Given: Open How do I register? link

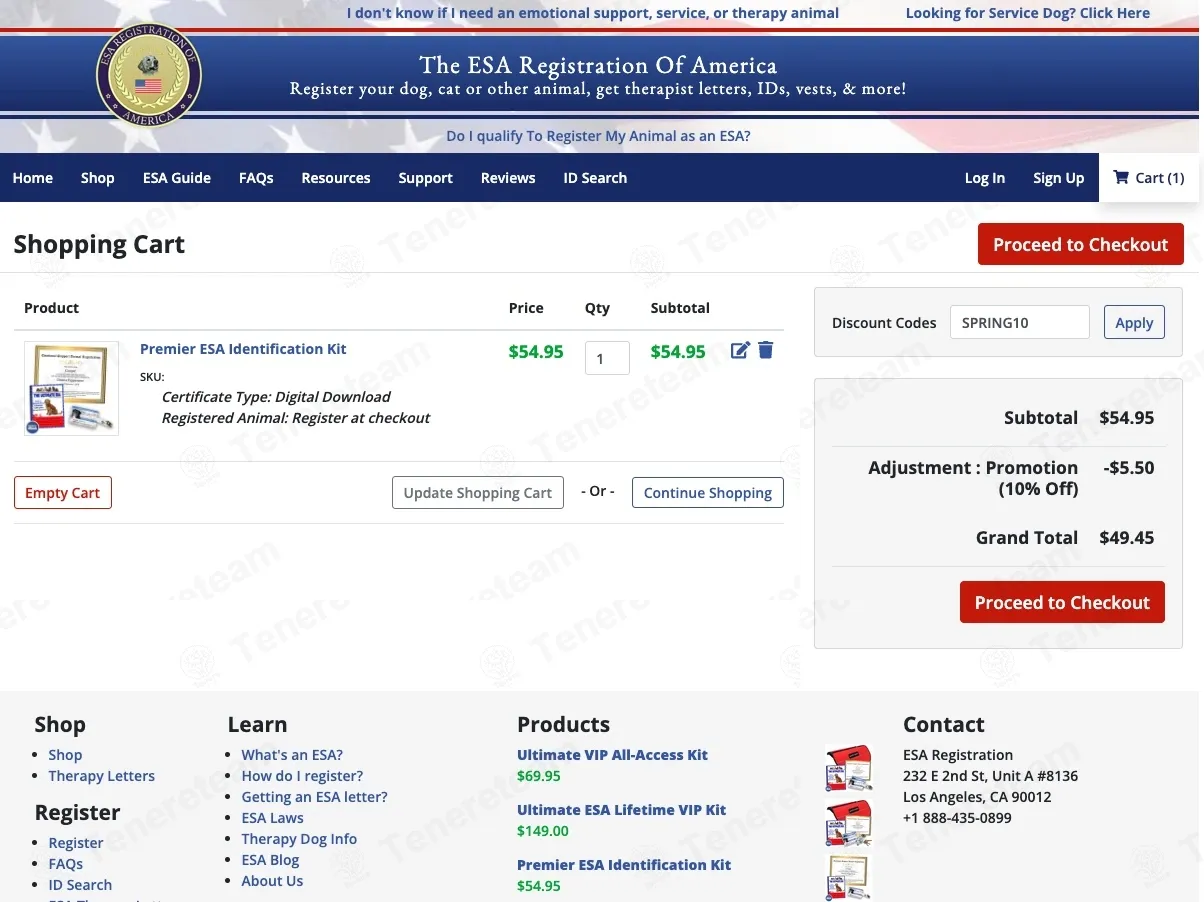Looking at the screenshot, I should (x=302, y=776).
